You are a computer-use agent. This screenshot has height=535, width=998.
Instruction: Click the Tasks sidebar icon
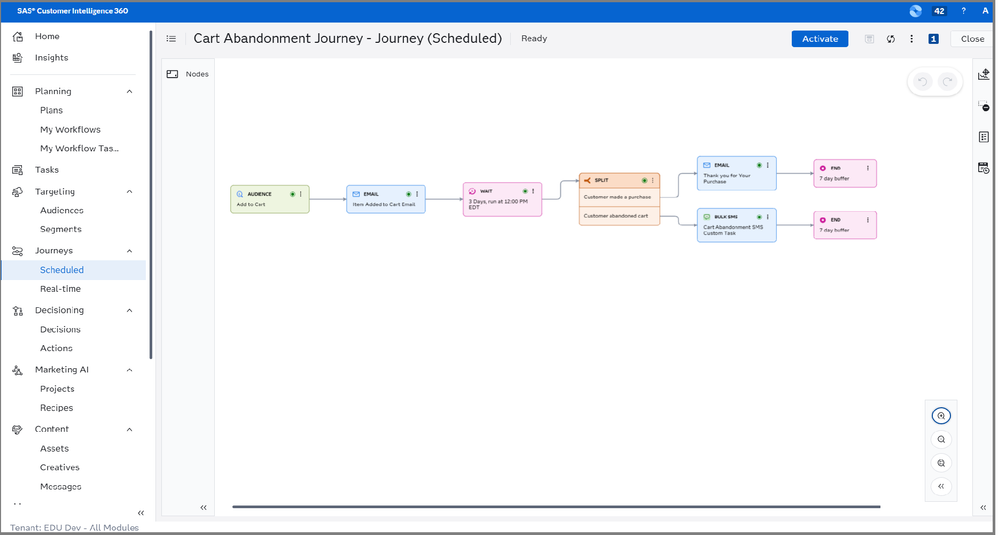(x=18, y=170)
